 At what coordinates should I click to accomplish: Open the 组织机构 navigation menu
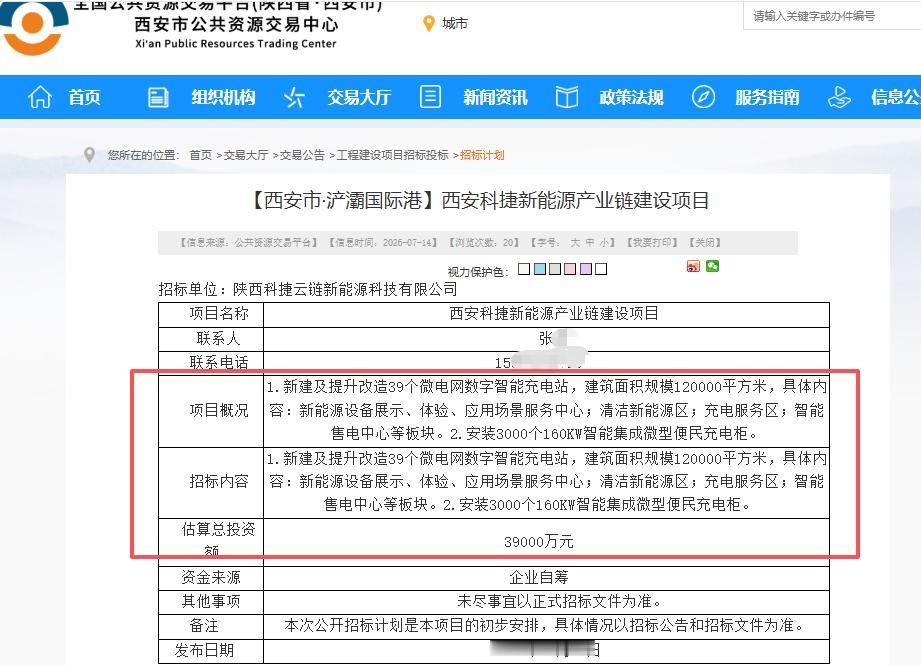coord(223,97)
